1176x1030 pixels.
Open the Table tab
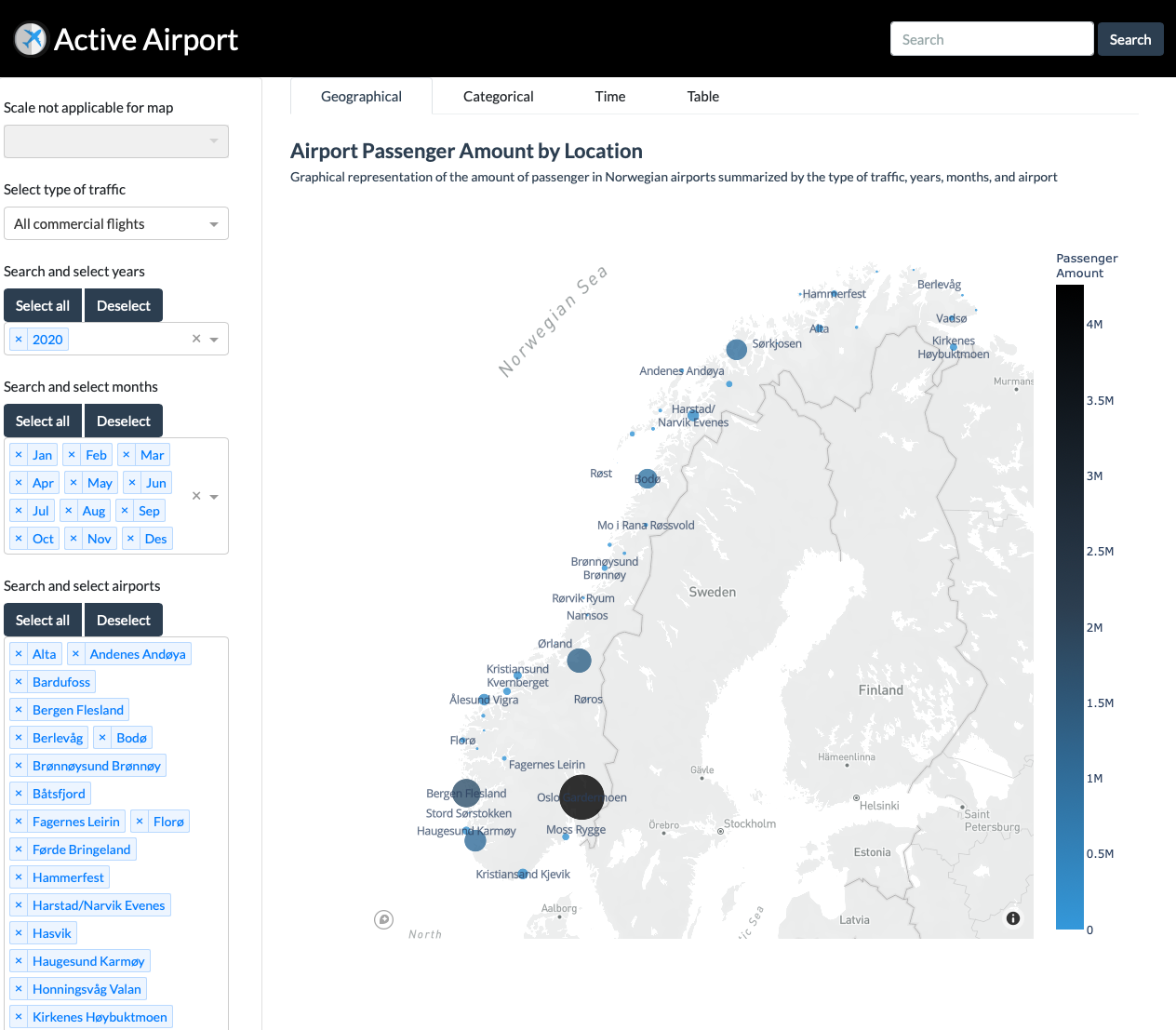coord(702,97)
